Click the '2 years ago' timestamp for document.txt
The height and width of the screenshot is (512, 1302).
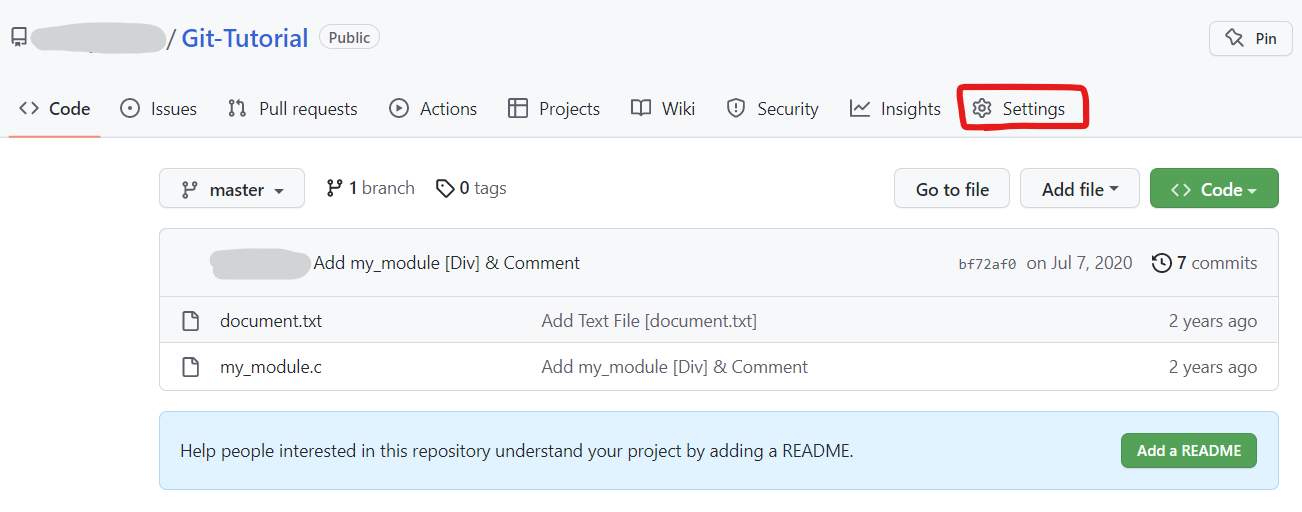coord(1213,321)
